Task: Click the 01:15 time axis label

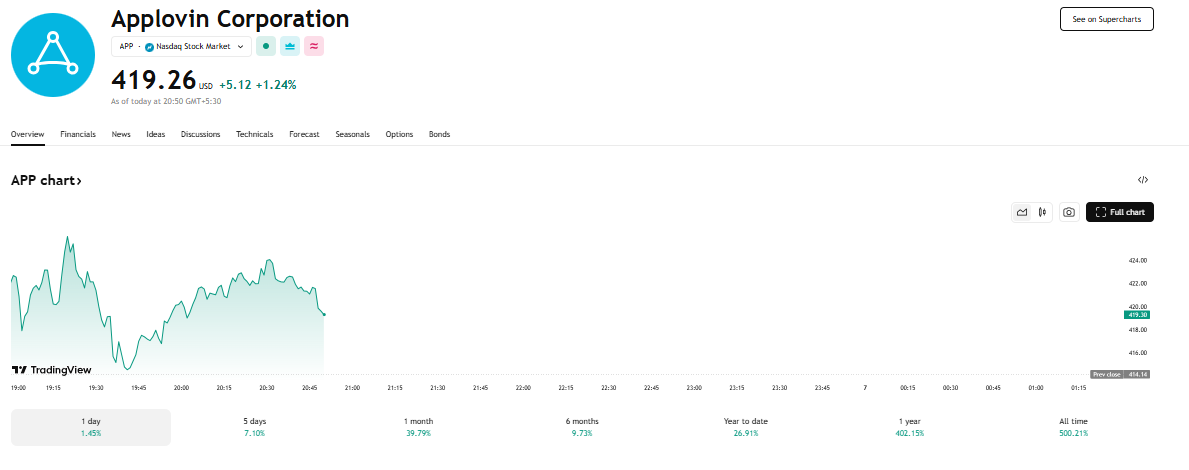Action: 1078,387
